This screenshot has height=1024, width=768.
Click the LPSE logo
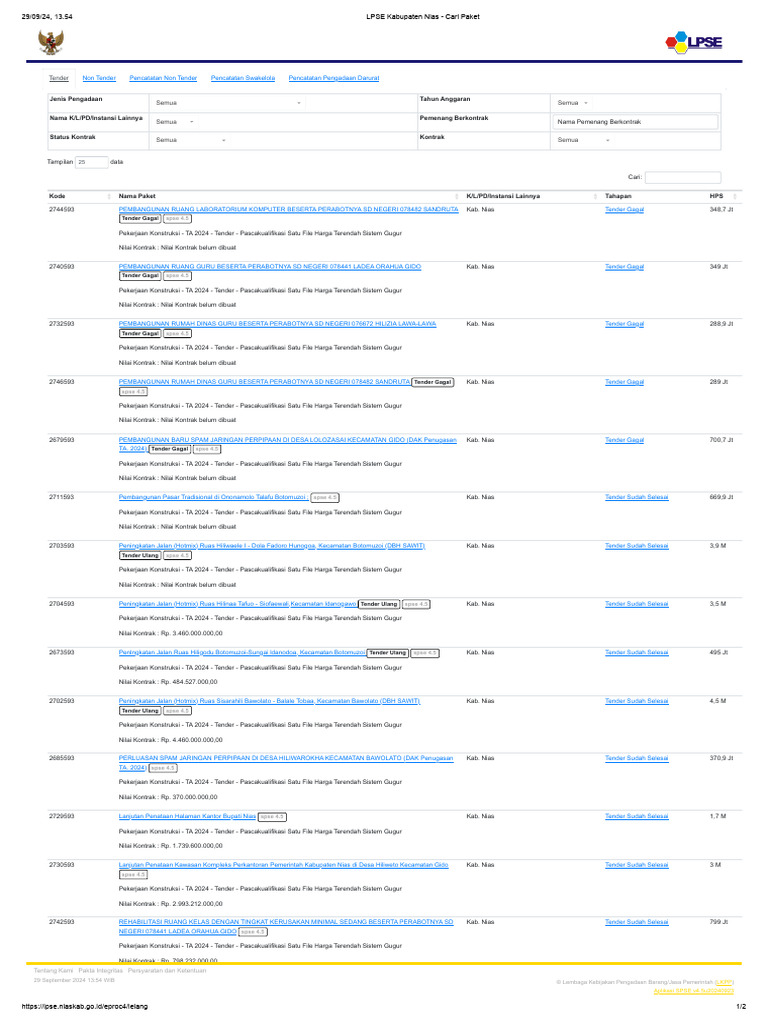[694, 42]
